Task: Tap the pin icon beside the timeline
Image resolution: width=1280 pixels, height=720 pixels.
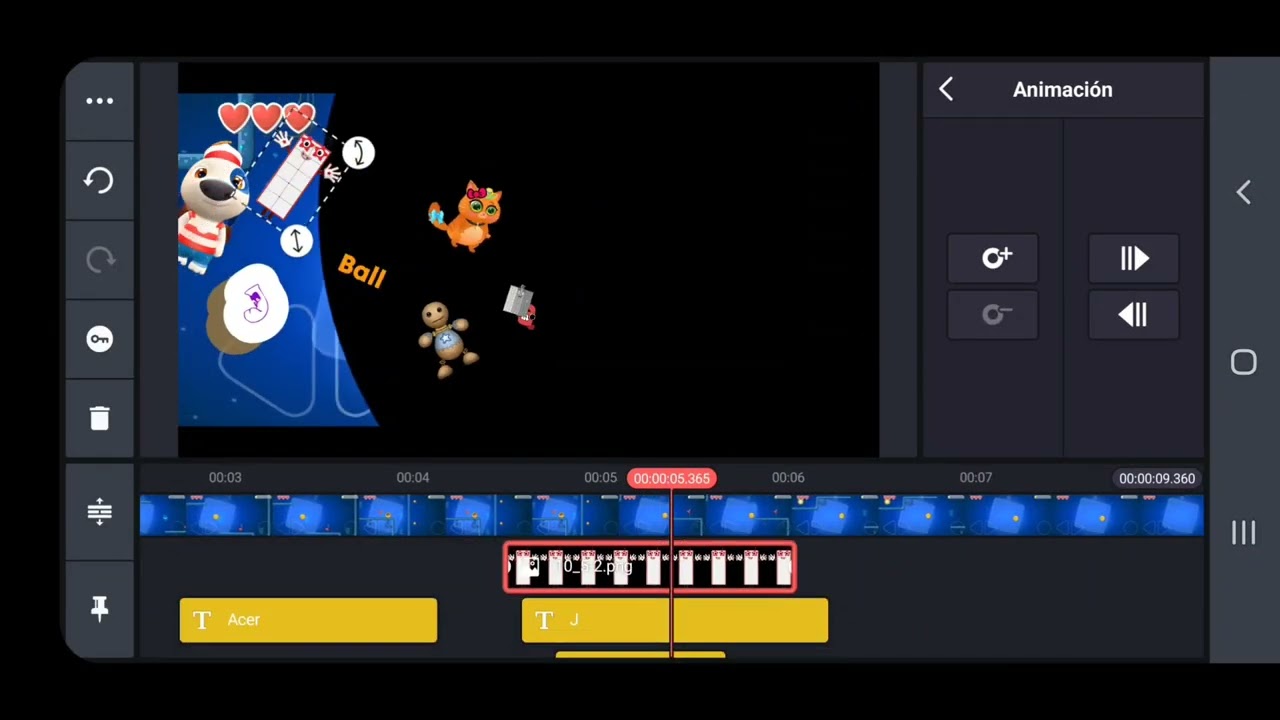Action: [99, 608]
